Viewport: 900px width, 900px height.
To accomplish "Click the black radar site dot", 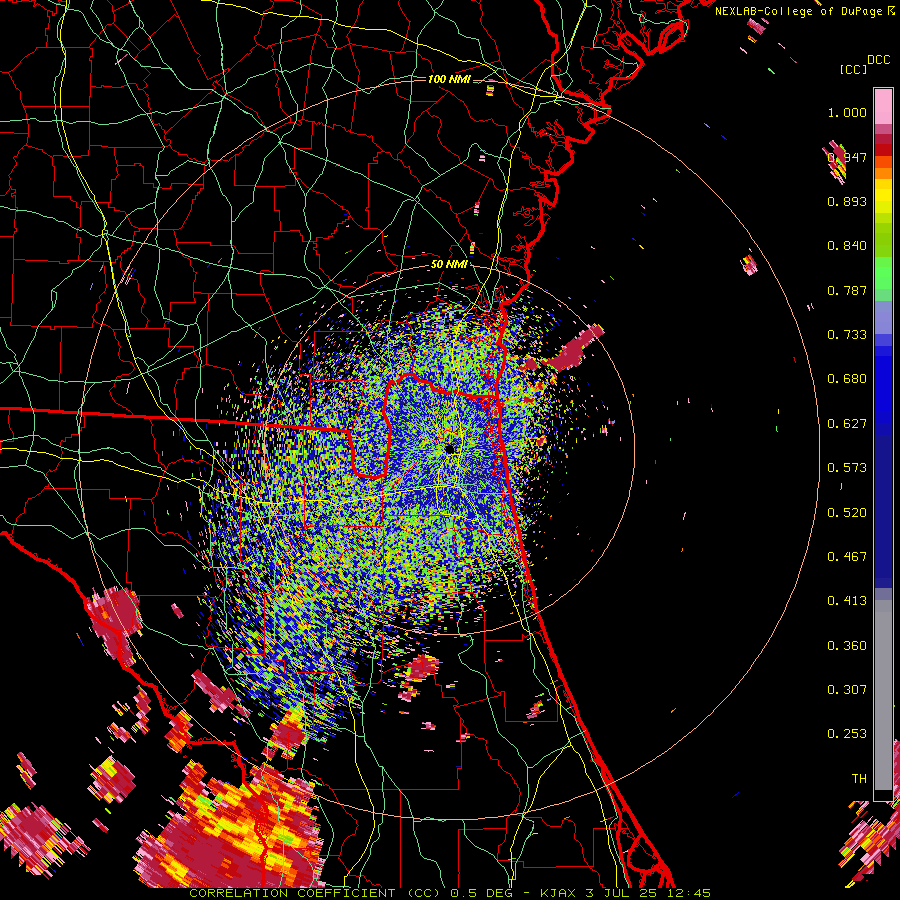I will (x=450, y=449).
